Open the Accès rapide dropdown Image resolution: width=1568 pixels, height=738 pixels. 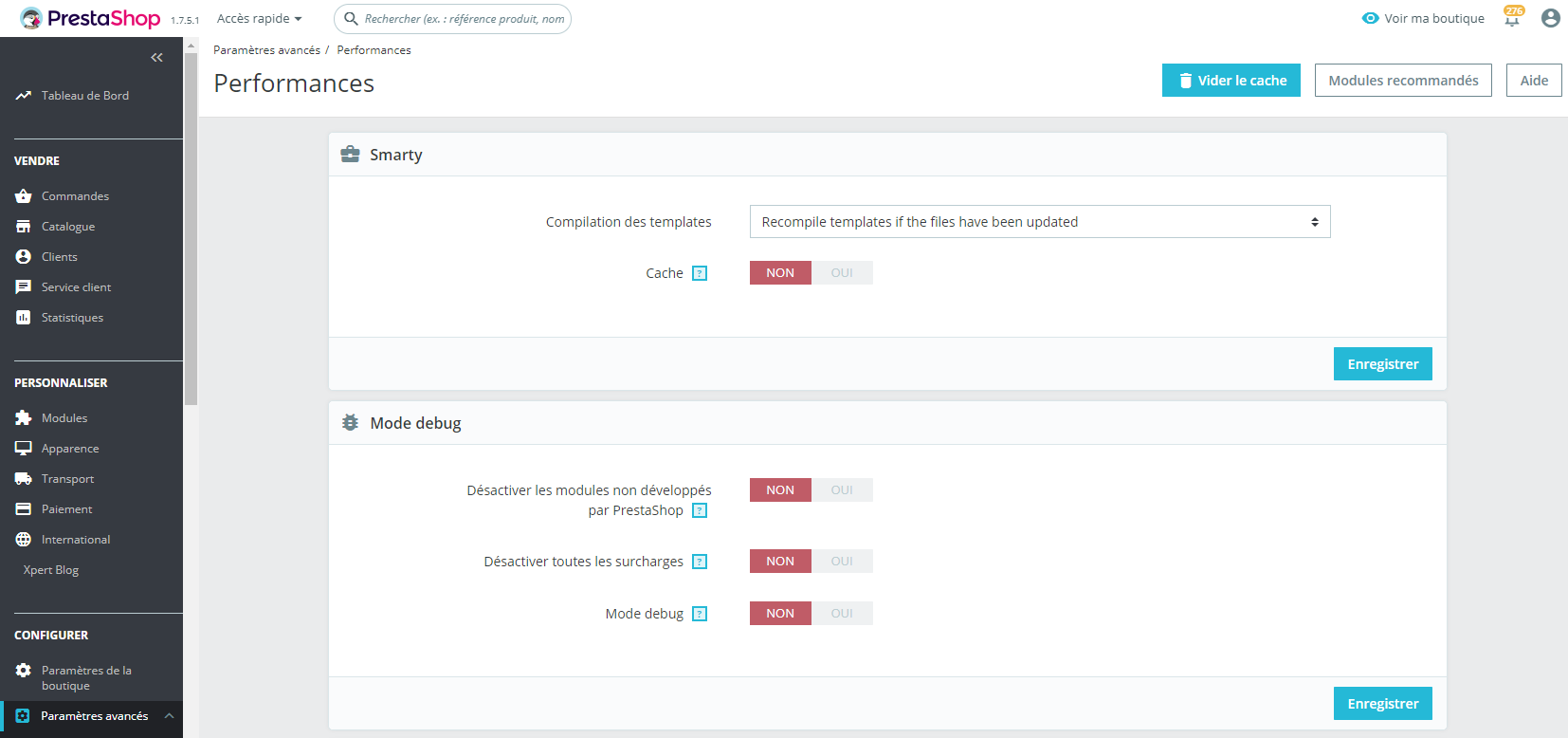pyautogui.click(x=259, y=19)
